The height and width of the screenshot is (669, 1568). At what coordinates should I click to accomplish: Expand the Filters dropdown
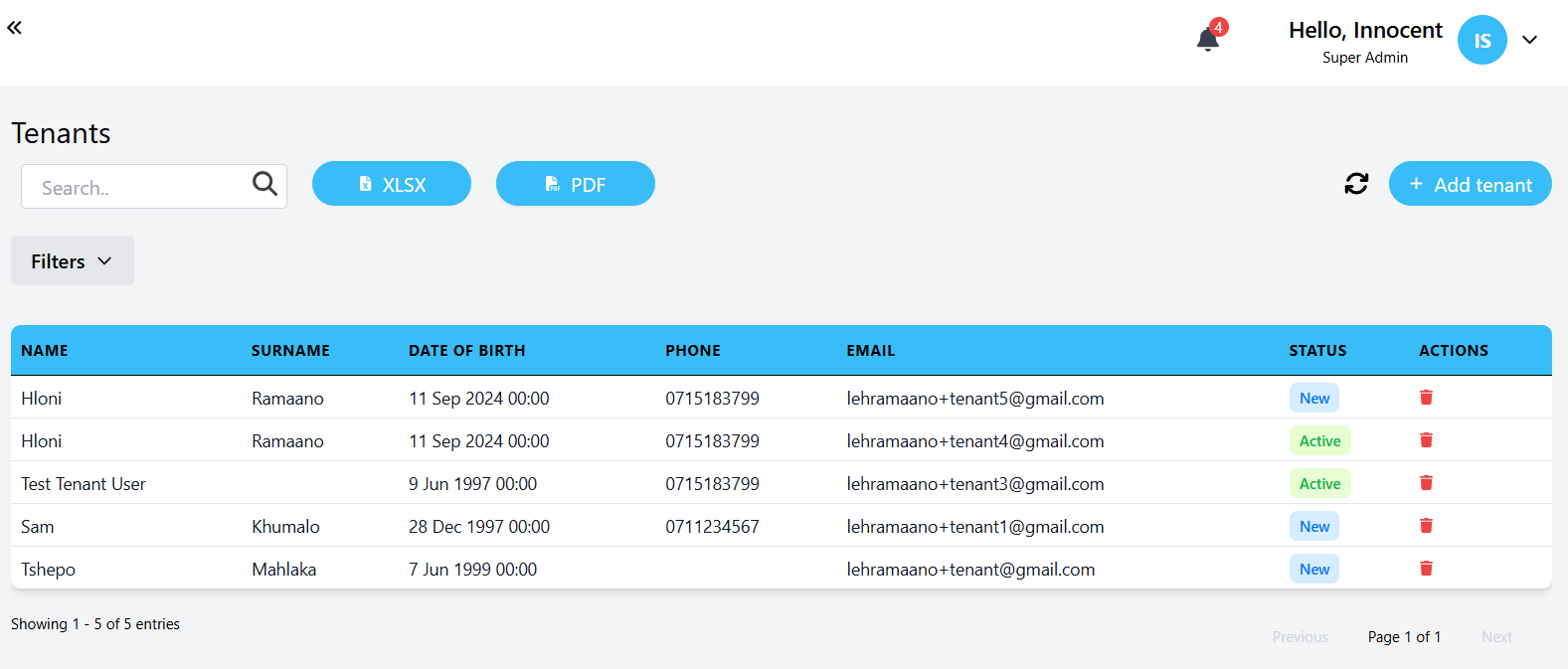[73, 260]
